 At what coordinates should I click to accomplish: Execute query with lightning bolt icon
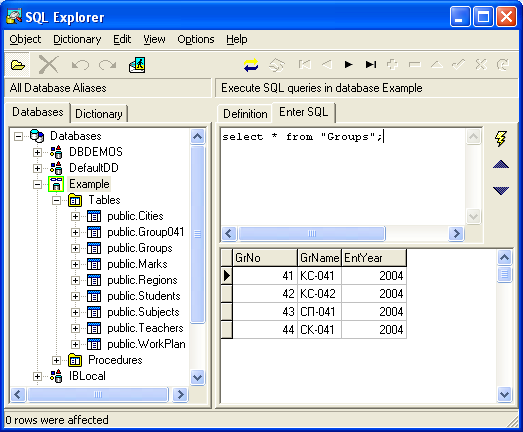click(501, 138)
